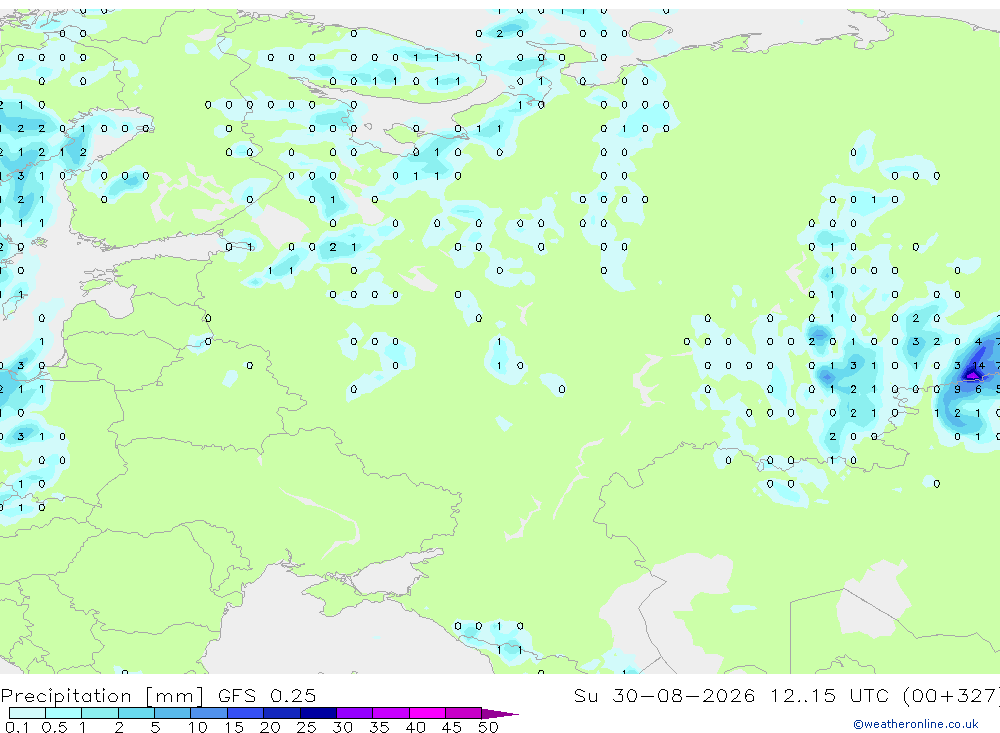
Task: Pick the blue legend swatch between 10 and 15
Action: pos(209,713)
